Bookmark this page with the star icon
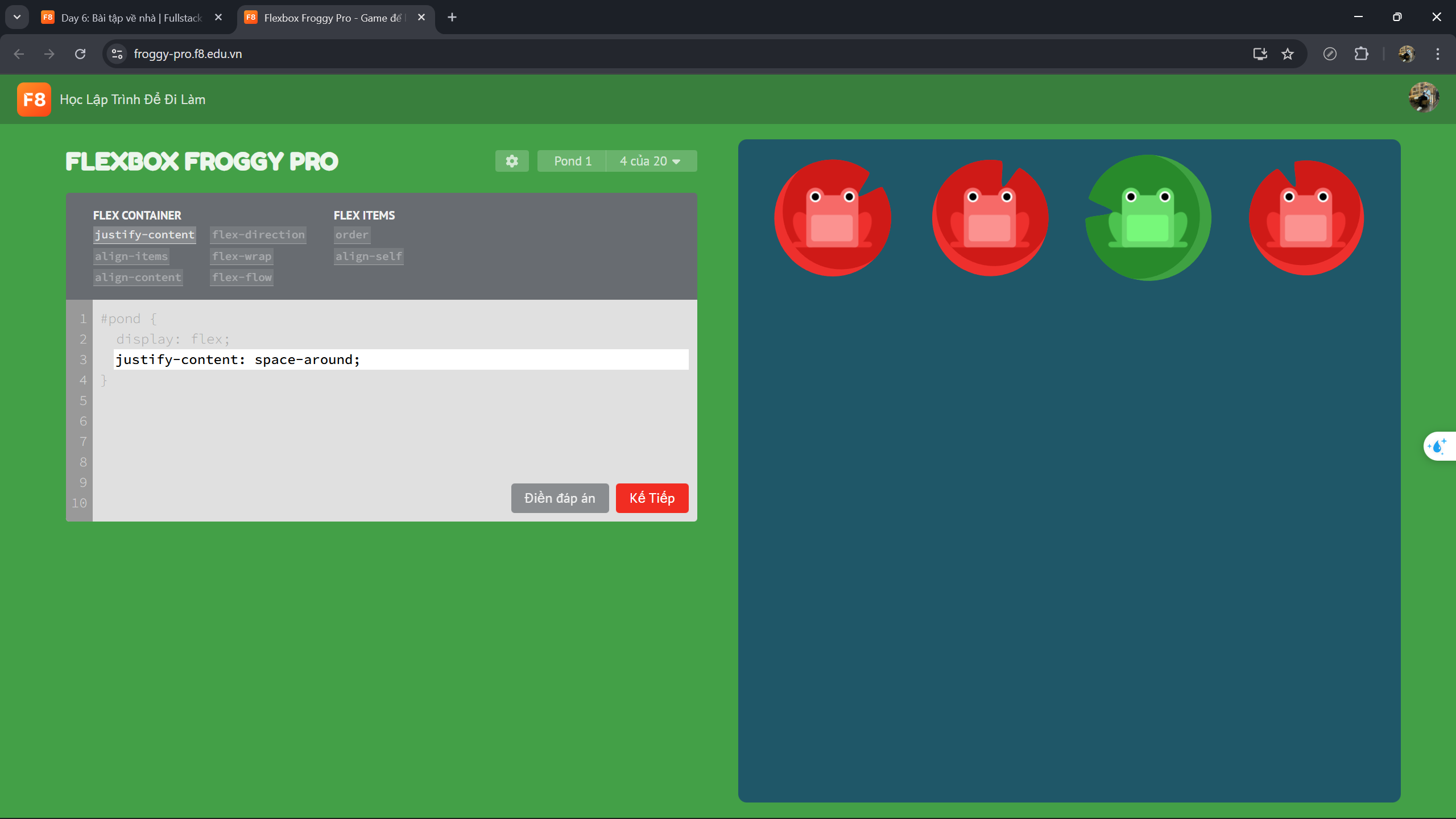Image resolution: width=1456 pixels, height=819 pixels. tap(1288, 54)
